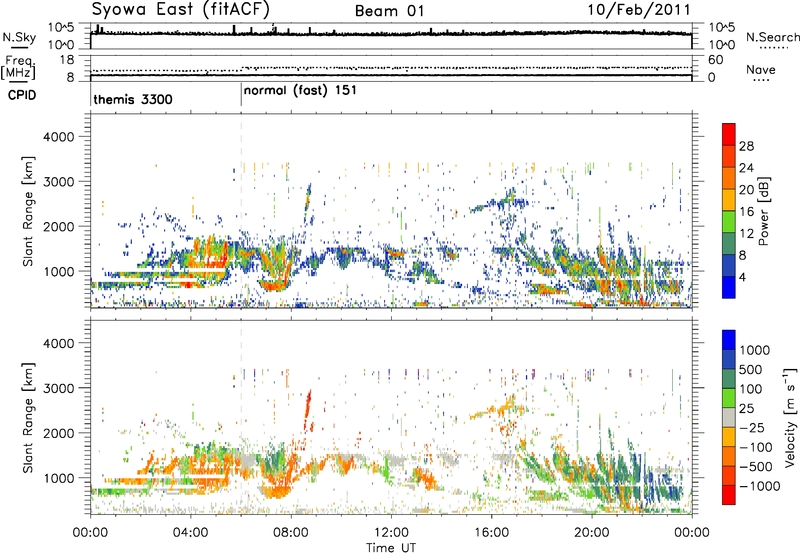Viewport: 800px width, 554px height.
Task: Click the "4000" tick on the velocity panel
Action: (x=58, y=343)
